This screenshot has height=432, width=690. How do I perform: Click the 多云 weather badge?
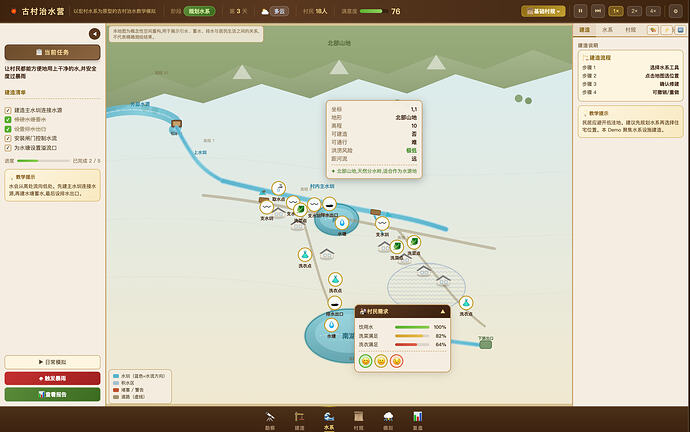pos(279,11)
